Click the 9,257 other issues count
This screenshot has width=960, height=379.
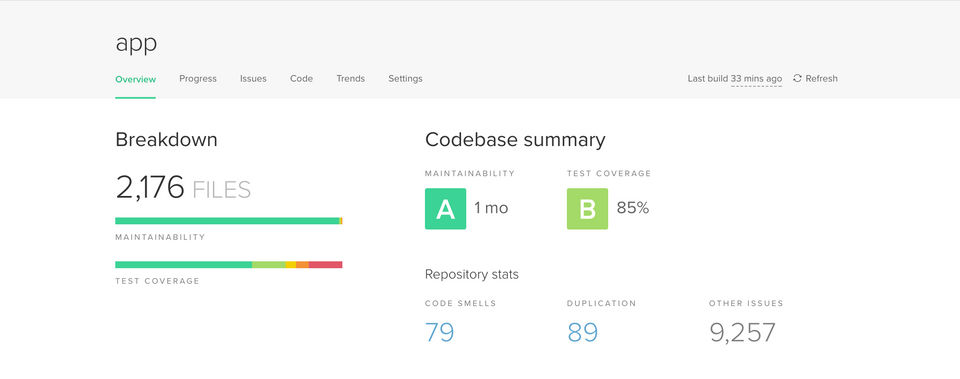pyautogui.click(x=742, y=332)
